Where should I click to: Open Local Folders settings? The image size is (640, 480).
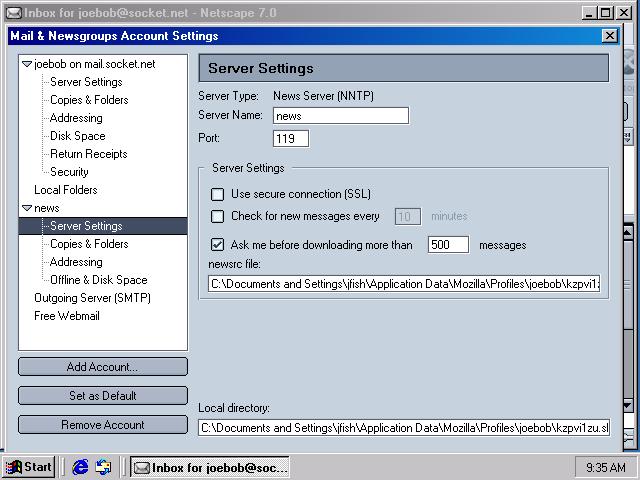click(65, 190)
